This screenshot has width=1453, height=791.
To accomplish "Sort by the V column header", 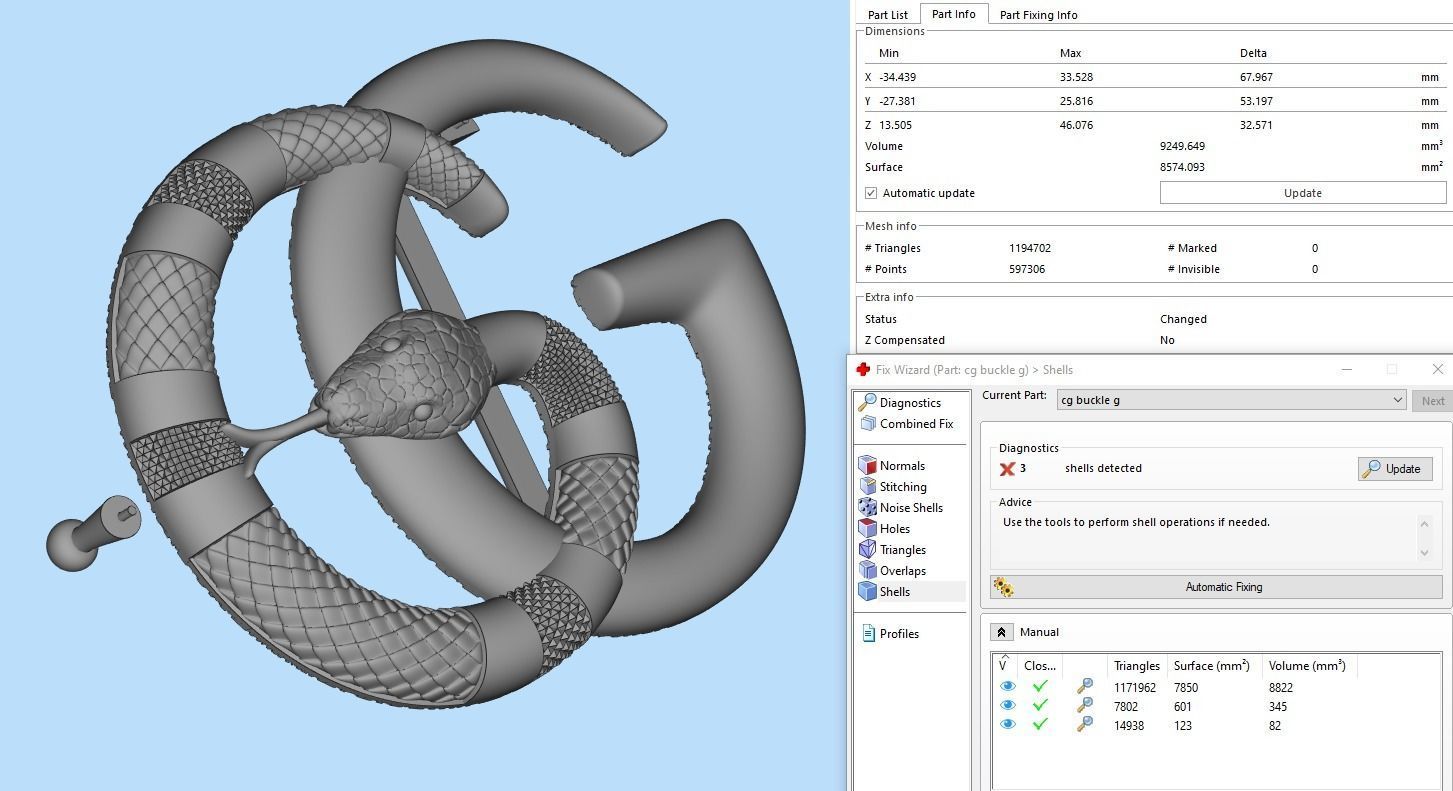I will point(1004,665).
